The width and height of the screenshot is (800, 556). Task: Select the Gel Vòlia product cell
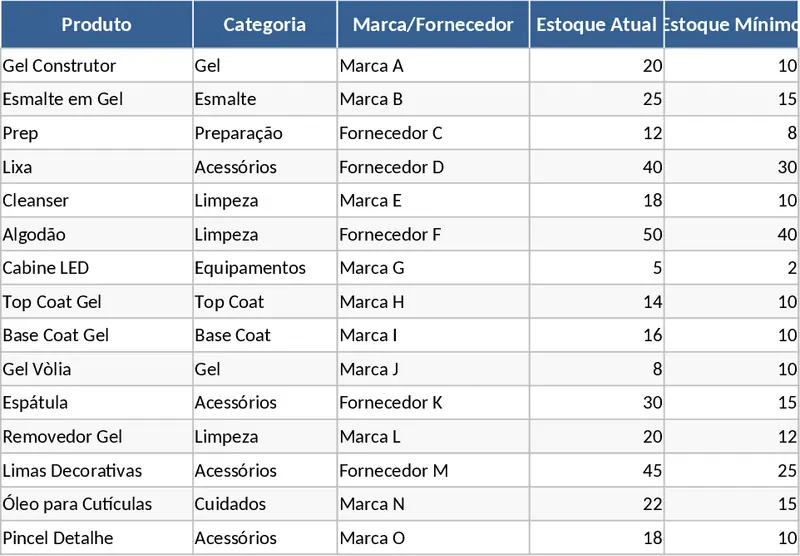96,369
